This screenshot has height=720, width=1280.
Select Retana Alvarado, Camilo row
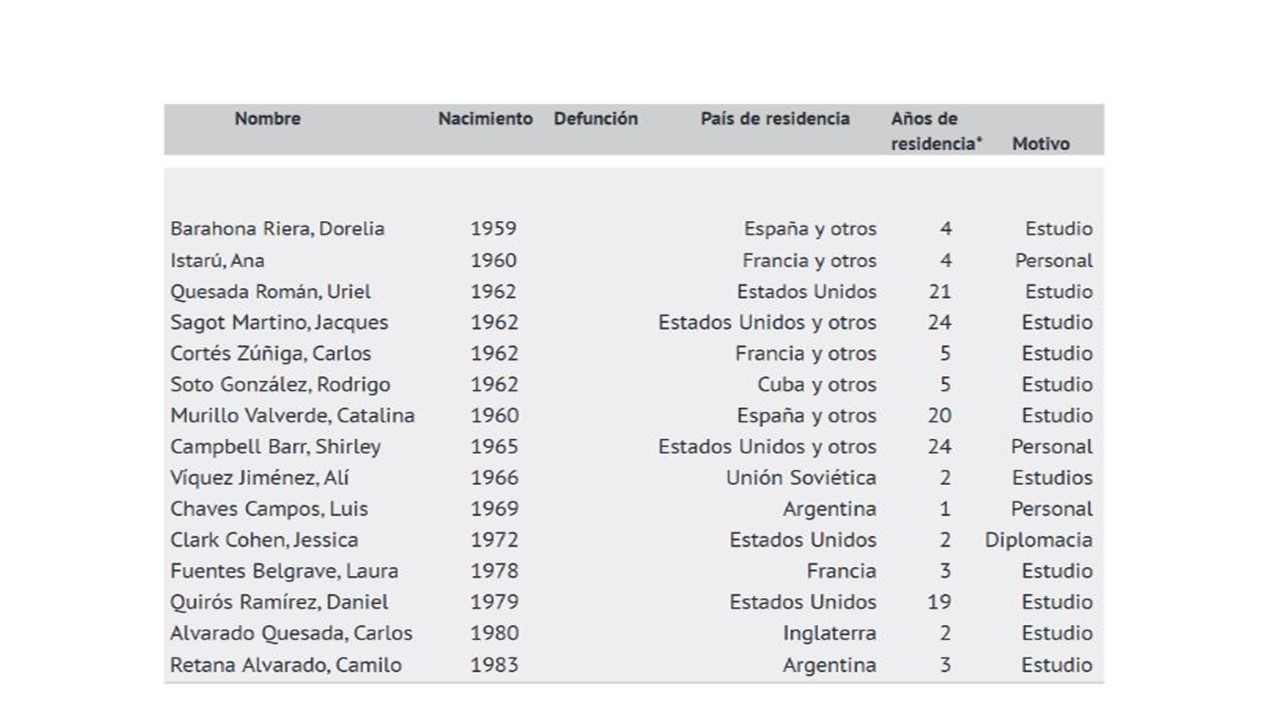coord(634,664)
